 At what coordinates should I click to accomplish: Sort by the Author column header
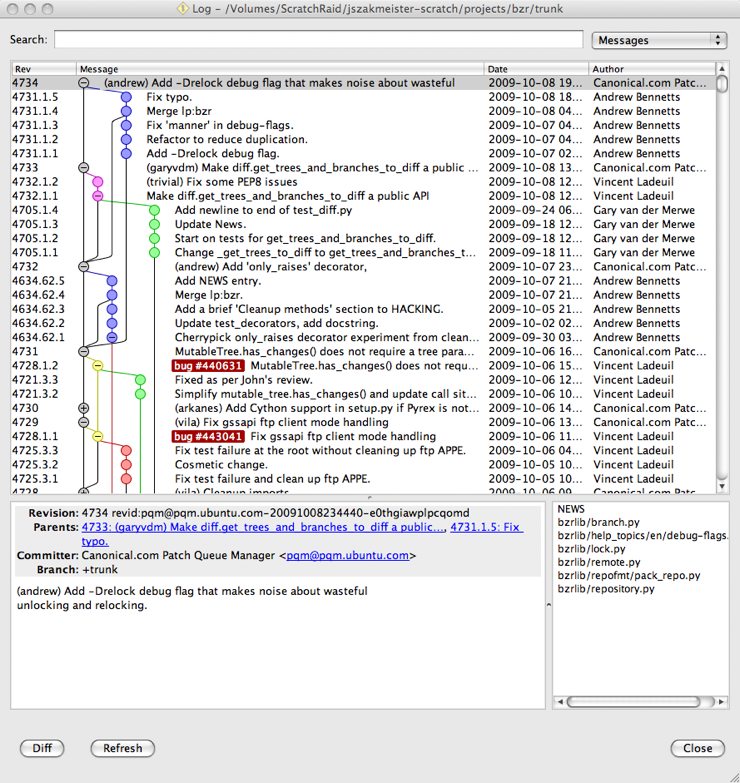652,69
